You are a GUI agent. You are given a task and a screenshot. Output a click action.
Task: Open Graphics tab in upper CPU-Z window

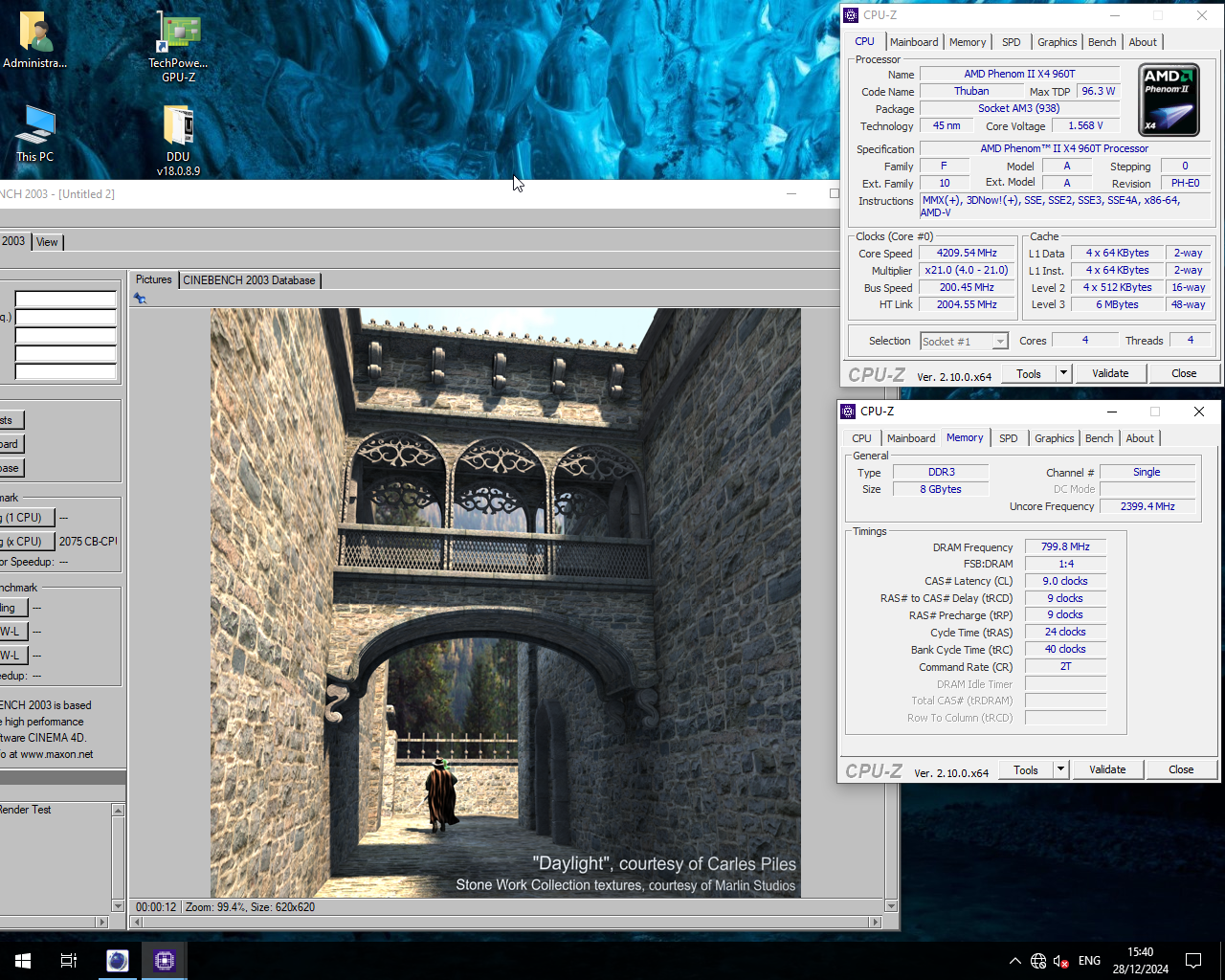tap(1058, 42)
